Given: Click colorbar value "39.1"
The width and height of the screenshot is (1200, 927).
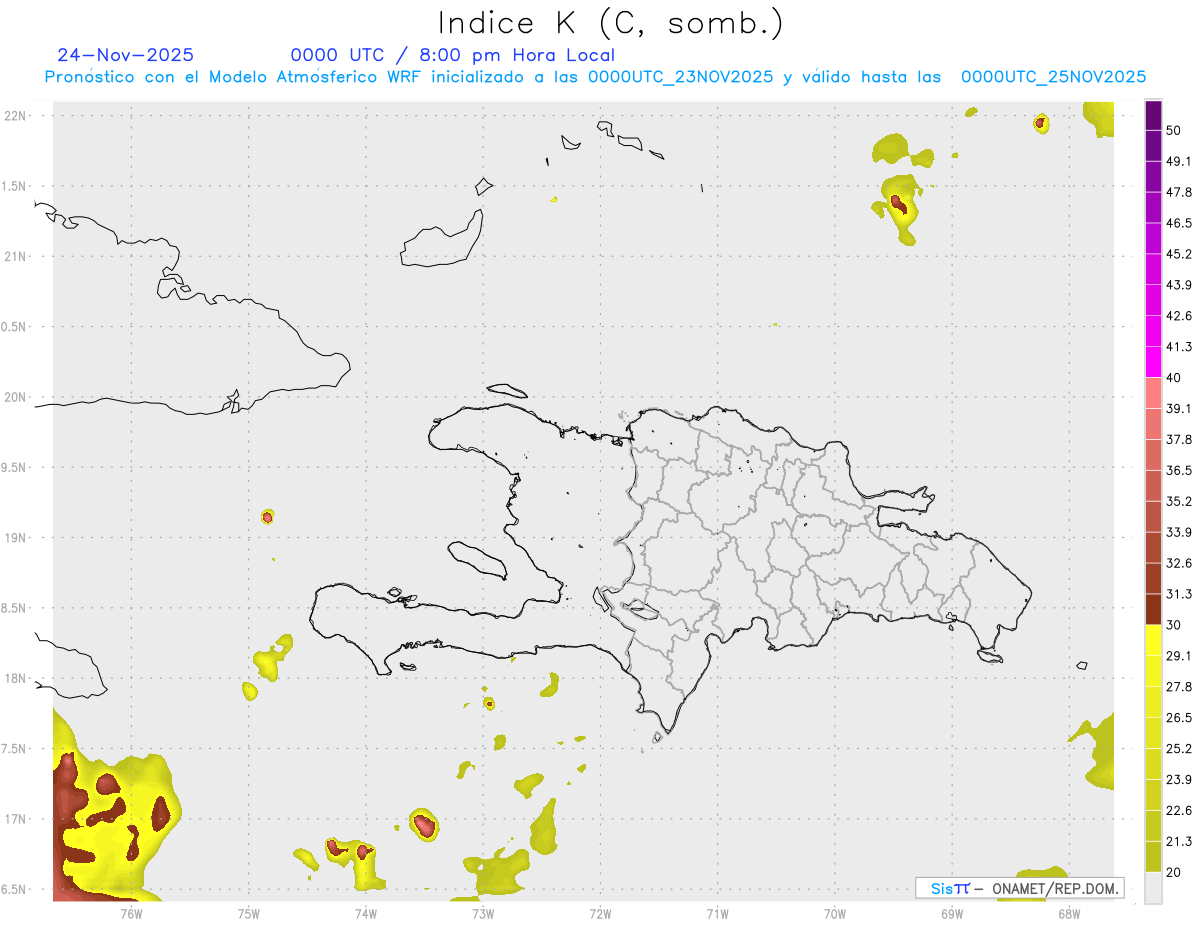Looking at the screenshot, I should click(1179, 408).
